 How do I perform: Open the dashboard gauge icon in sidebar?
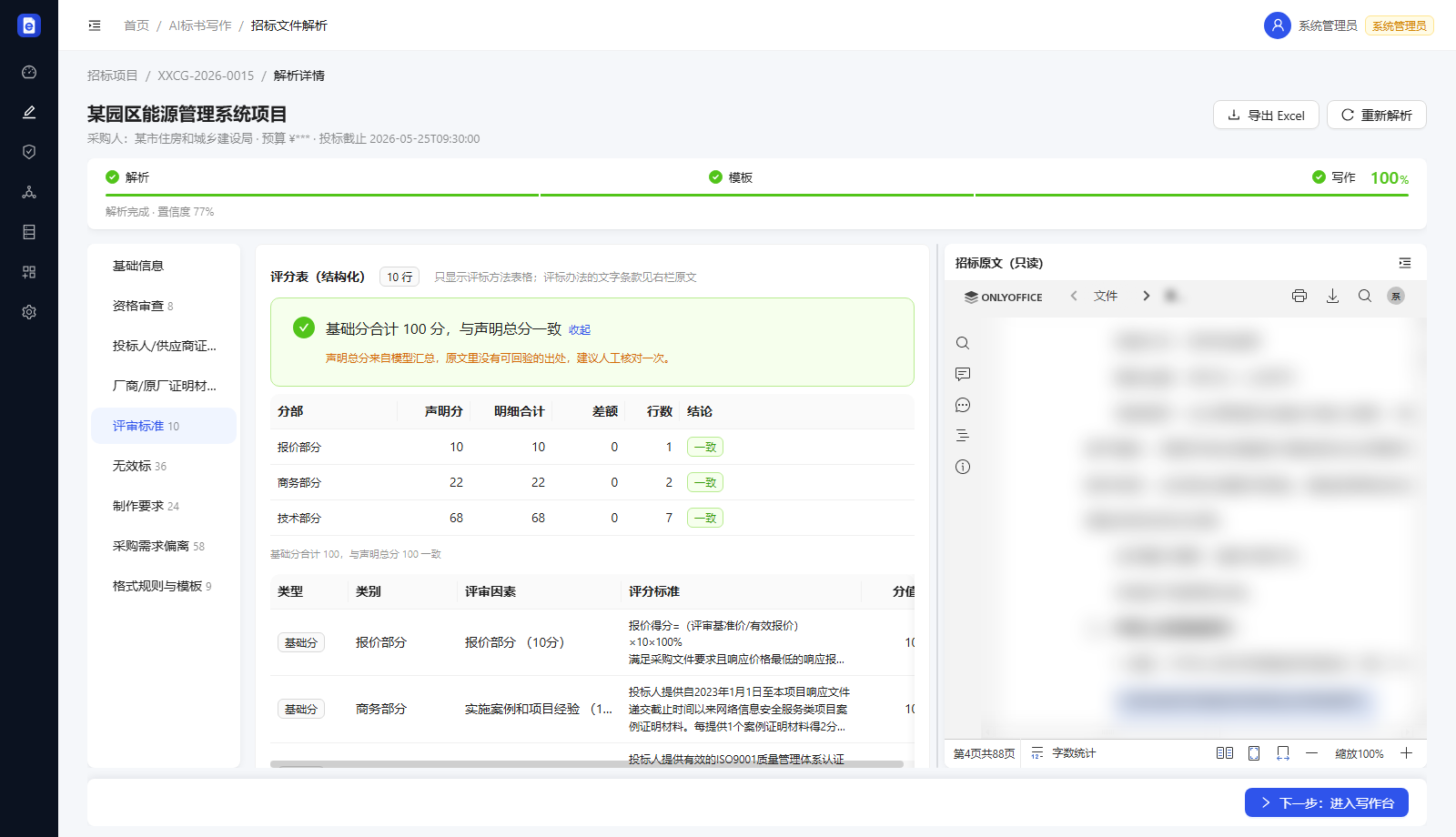[29, 72]
